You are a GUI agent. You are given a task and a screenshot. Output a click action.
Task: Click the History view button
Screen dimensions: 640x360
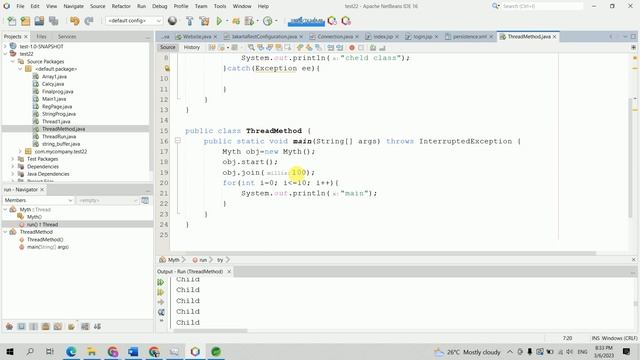click(191, 48)
